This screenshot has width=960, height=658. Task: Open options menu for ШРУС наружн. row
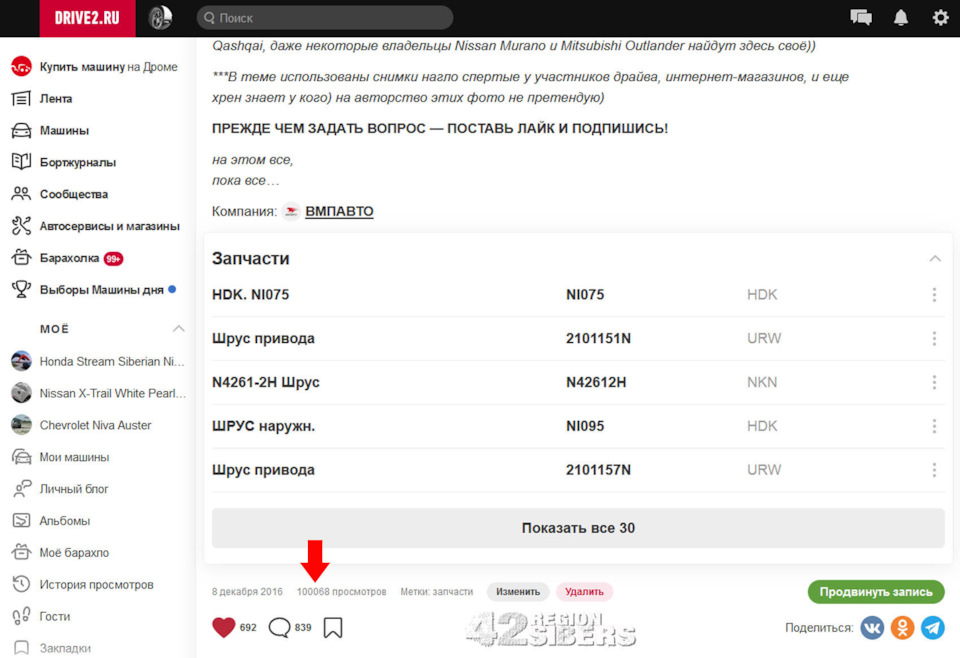coord(934,426)
